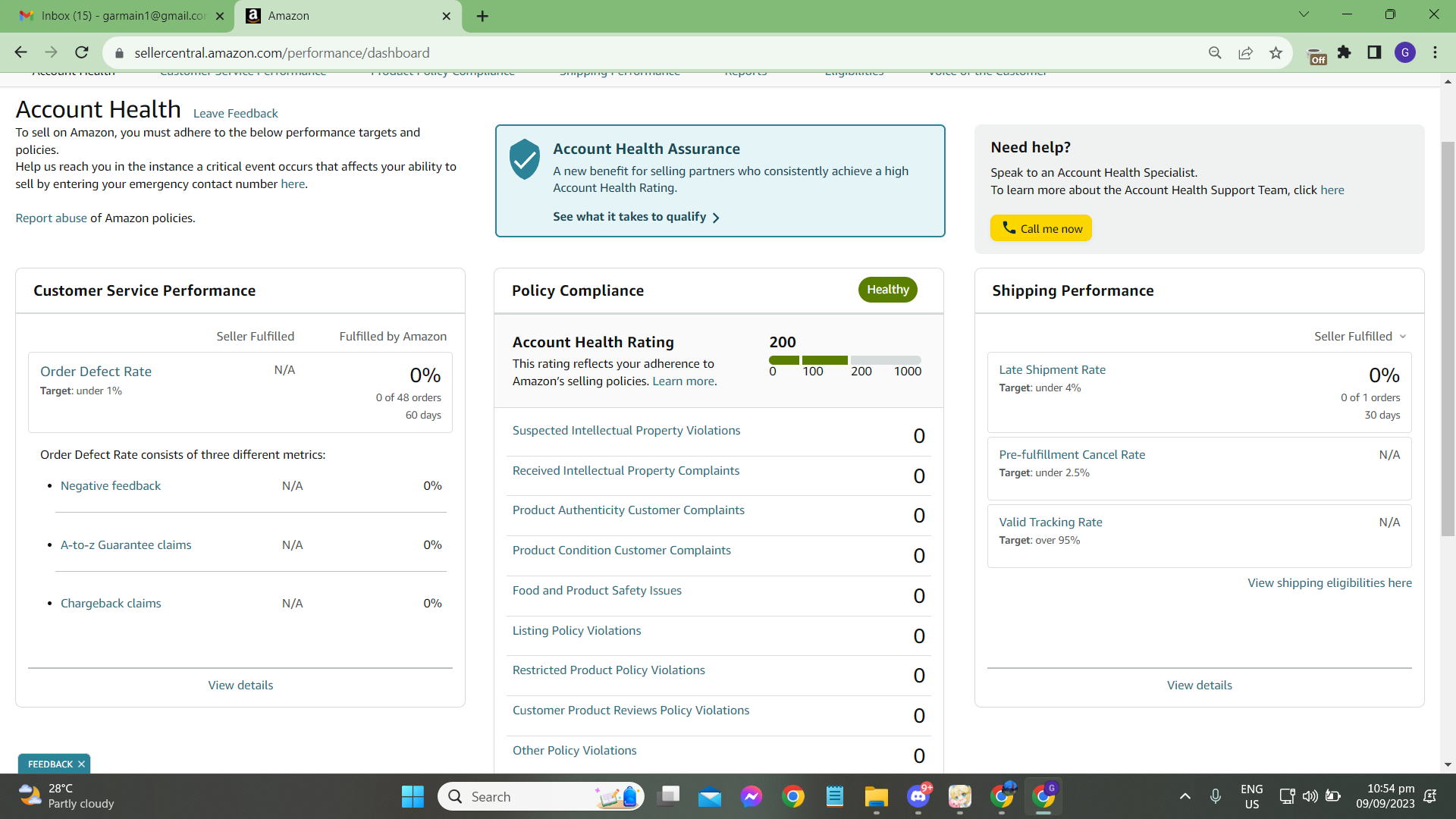Click the taskbar Search box

[541, 796]
